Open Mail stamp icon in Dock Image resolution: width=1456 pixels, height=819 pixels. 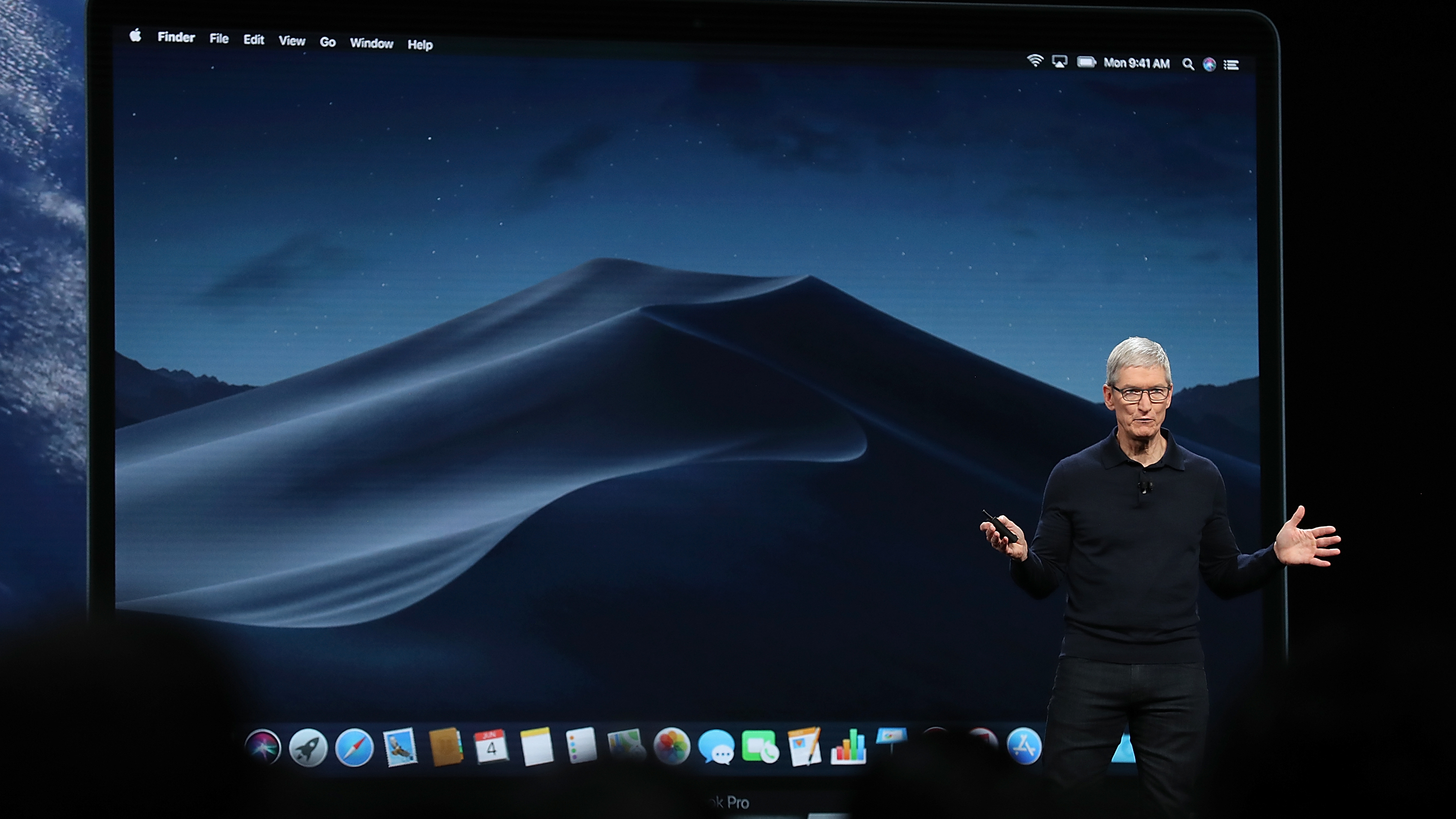(x=400, y=747)
